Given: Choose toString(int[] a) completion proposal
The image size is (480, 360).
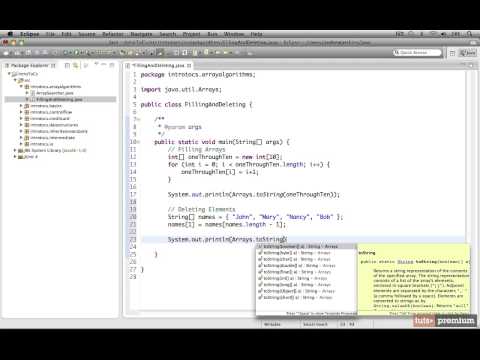Looking at the screenshot, I should point(306,278).
